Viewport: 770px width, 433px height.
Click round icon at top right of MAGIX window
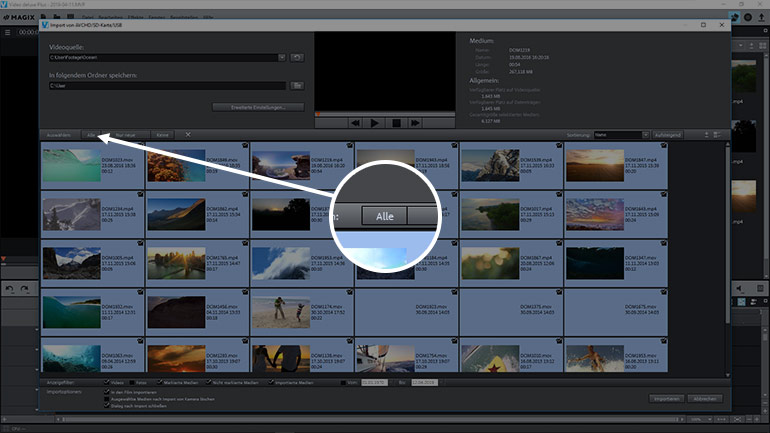[748, 17]
